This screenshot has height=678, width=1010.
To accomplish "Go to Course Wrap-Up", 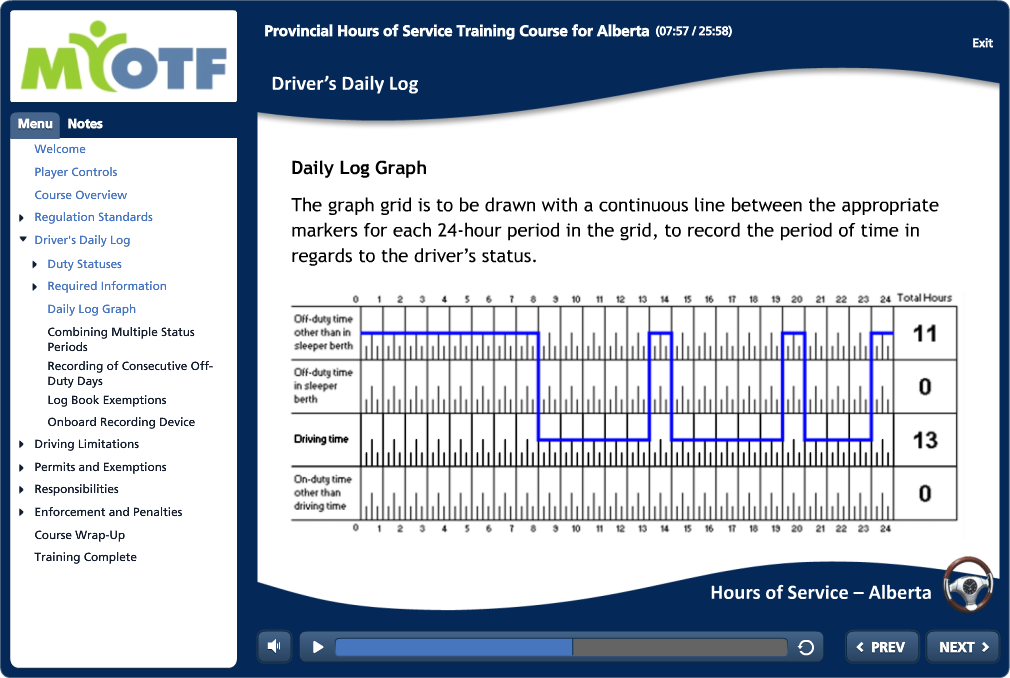I will (80, 535).
